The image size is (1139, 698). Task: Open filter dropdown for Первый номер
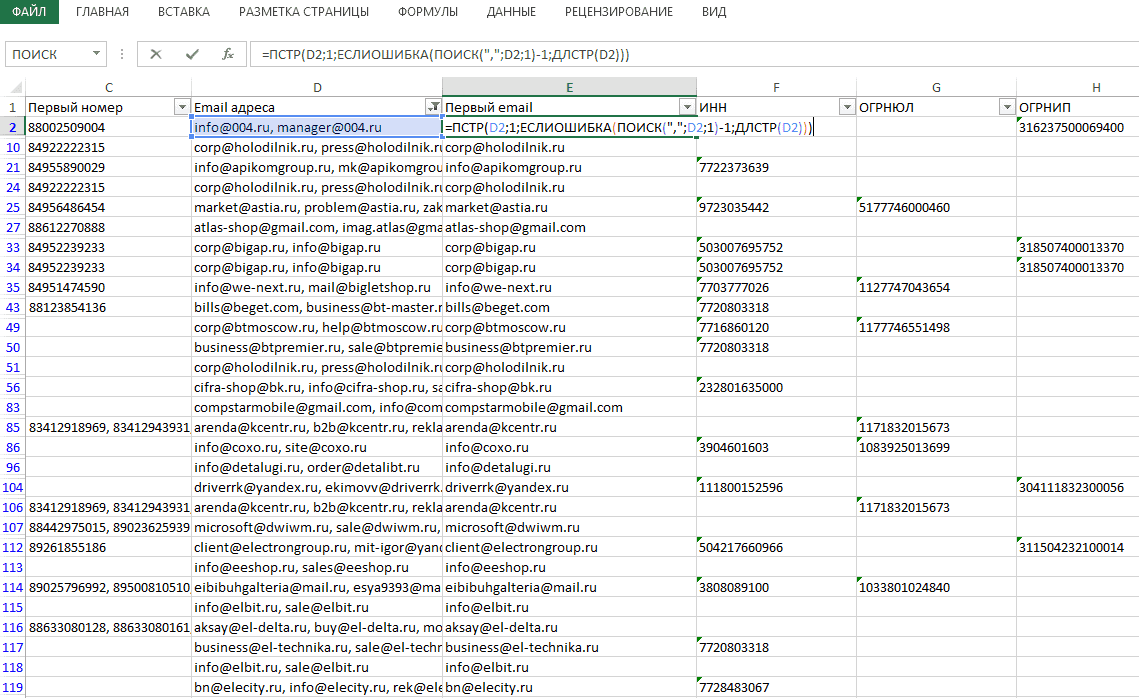point(182,107)
